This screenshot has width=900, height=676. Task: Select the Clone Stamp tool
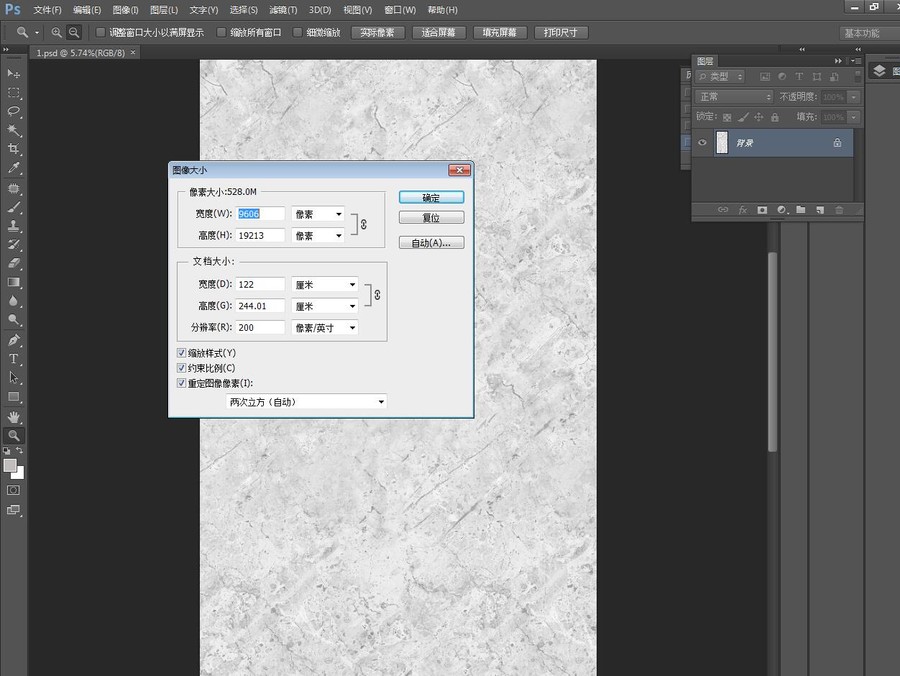[13, 226]
